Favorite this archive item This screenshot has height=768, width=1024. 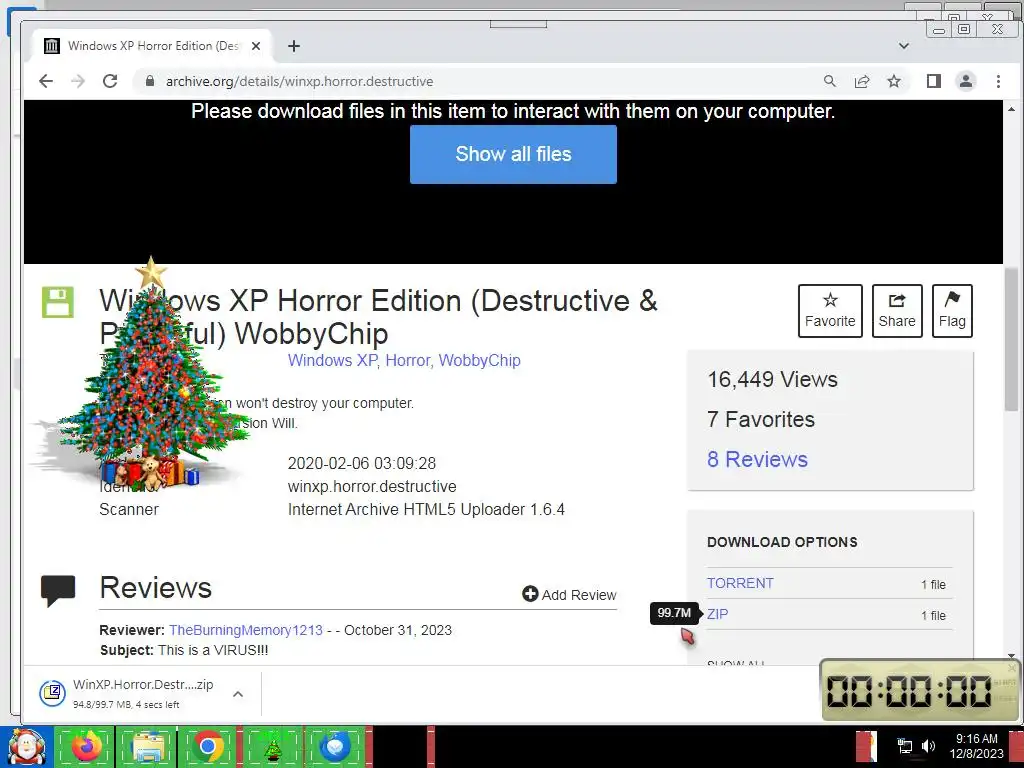pyautogui.click(x=830, y=311)
